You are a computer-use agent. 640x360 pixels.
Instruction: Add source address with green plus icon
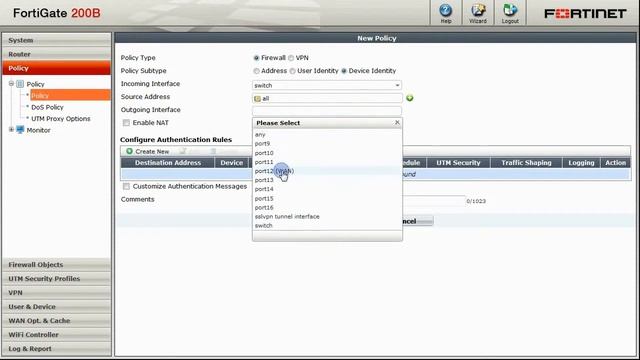(x=410, y=98)
